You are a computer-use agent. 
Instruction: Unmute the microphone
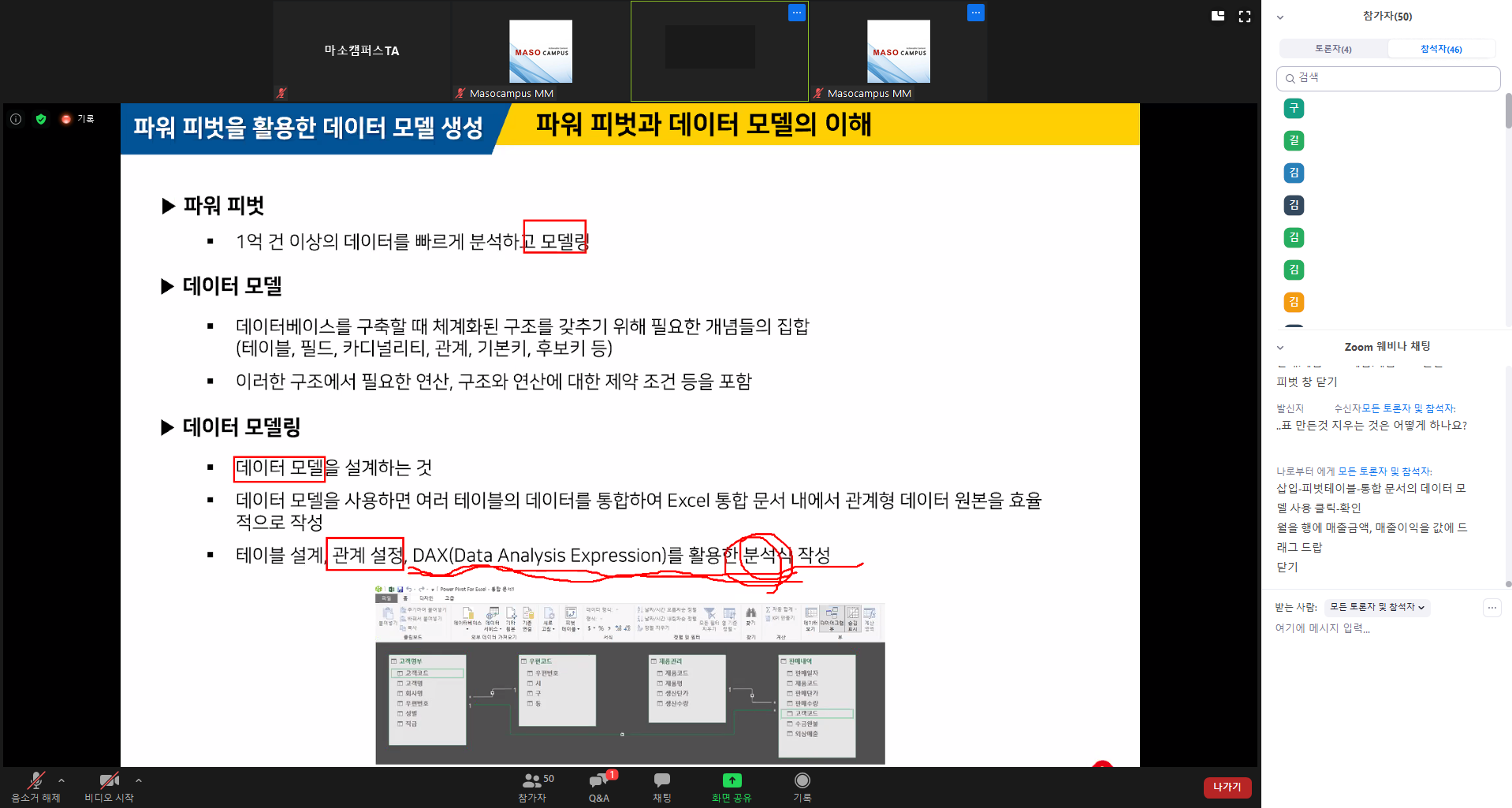pyautogui.click(x=35, y=780)
